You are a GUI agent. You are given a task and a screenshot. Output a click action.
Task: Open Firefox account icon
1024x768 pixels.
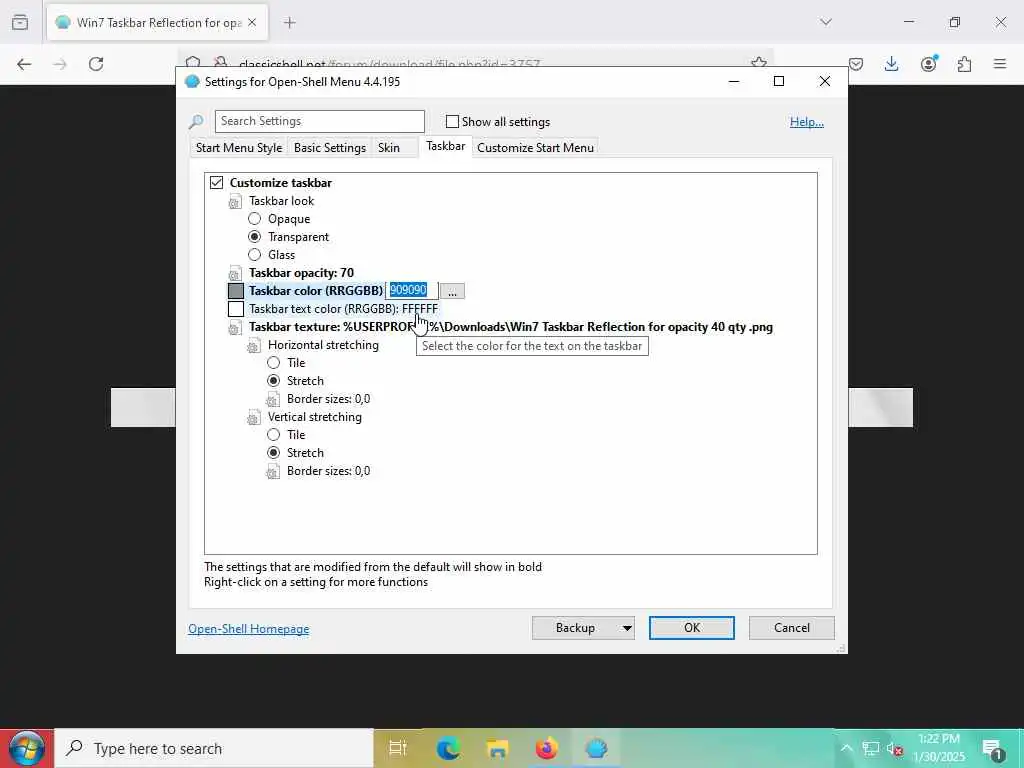coord(929,63)
